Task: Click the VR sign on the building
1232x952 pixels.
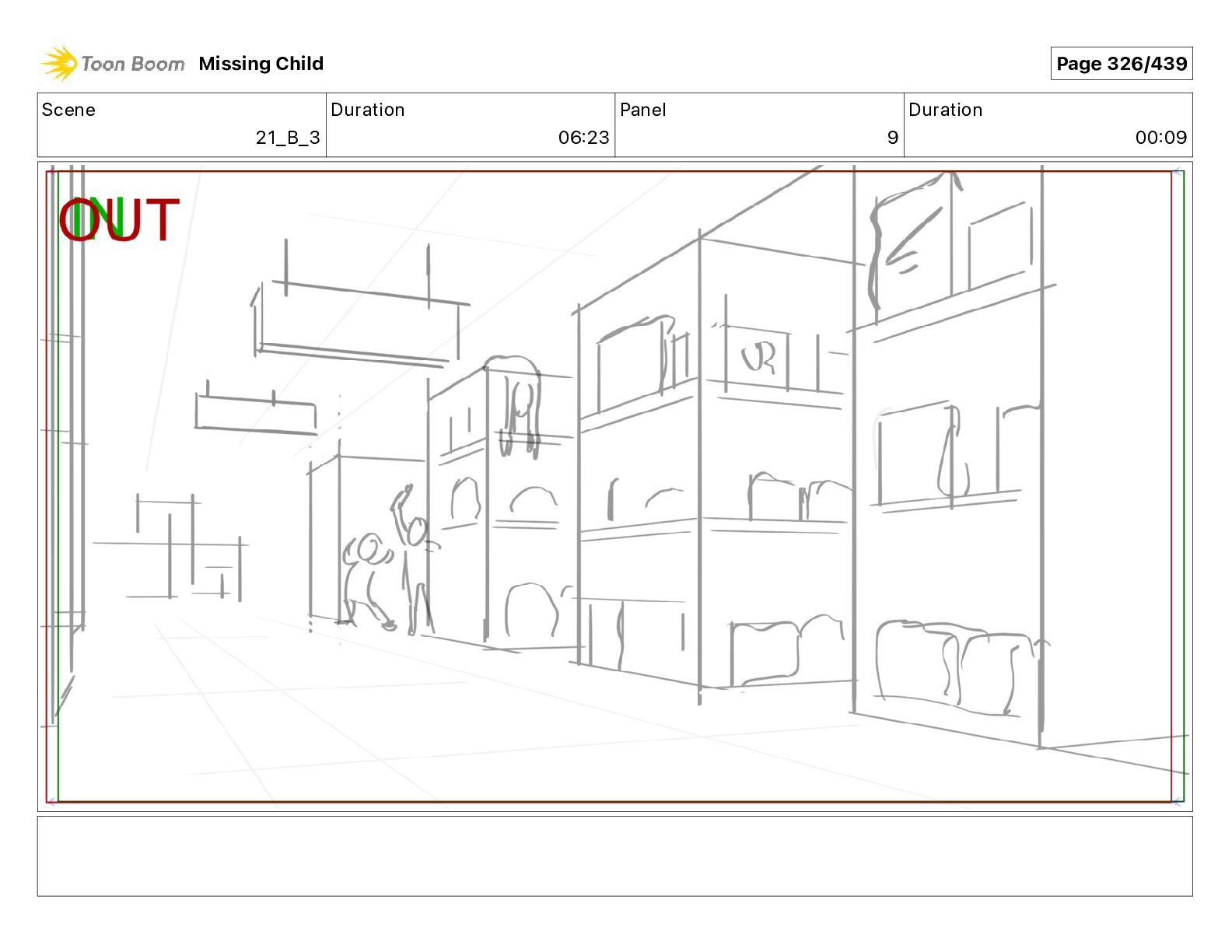Action: pyautogui.click(x=758, y=359)
